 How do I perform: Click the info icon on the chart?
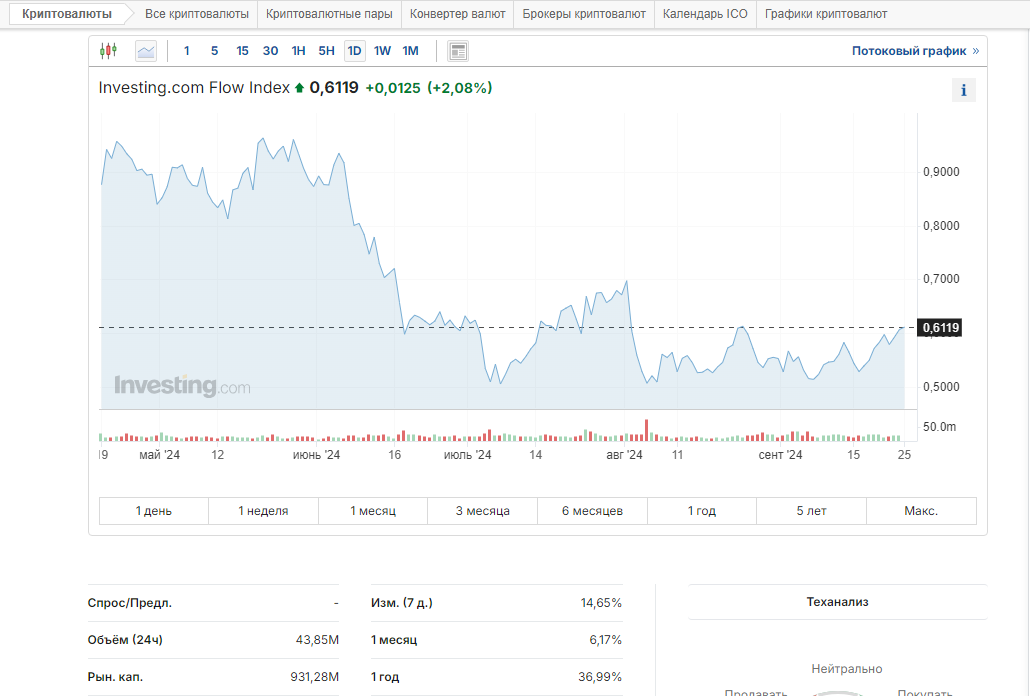(963, 91)
